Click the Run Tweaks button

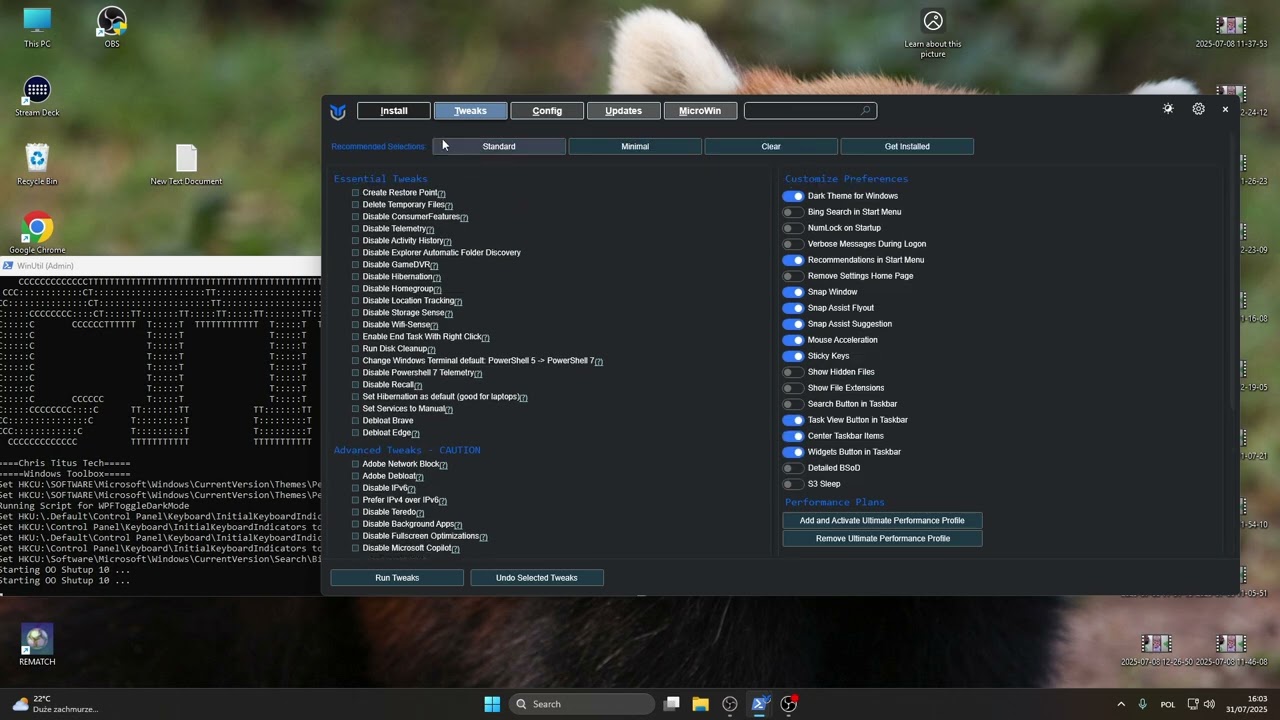397,578
